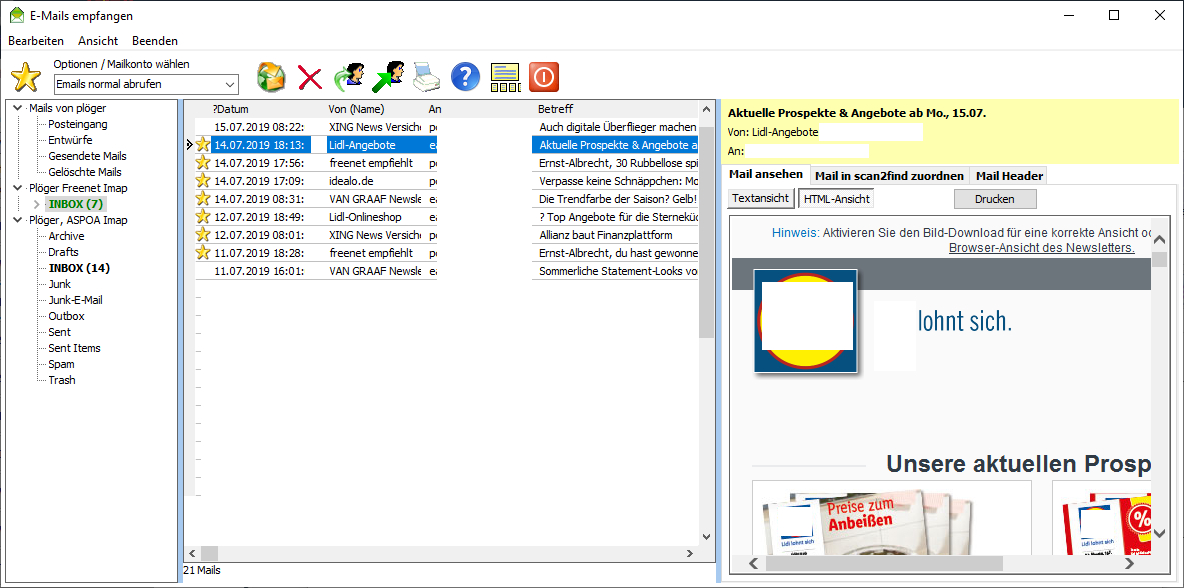Image resolution: width=1184 pixels, height=588 pixels.
Task: Sort mails by the ?Datum column header
Action: [230, 109]
